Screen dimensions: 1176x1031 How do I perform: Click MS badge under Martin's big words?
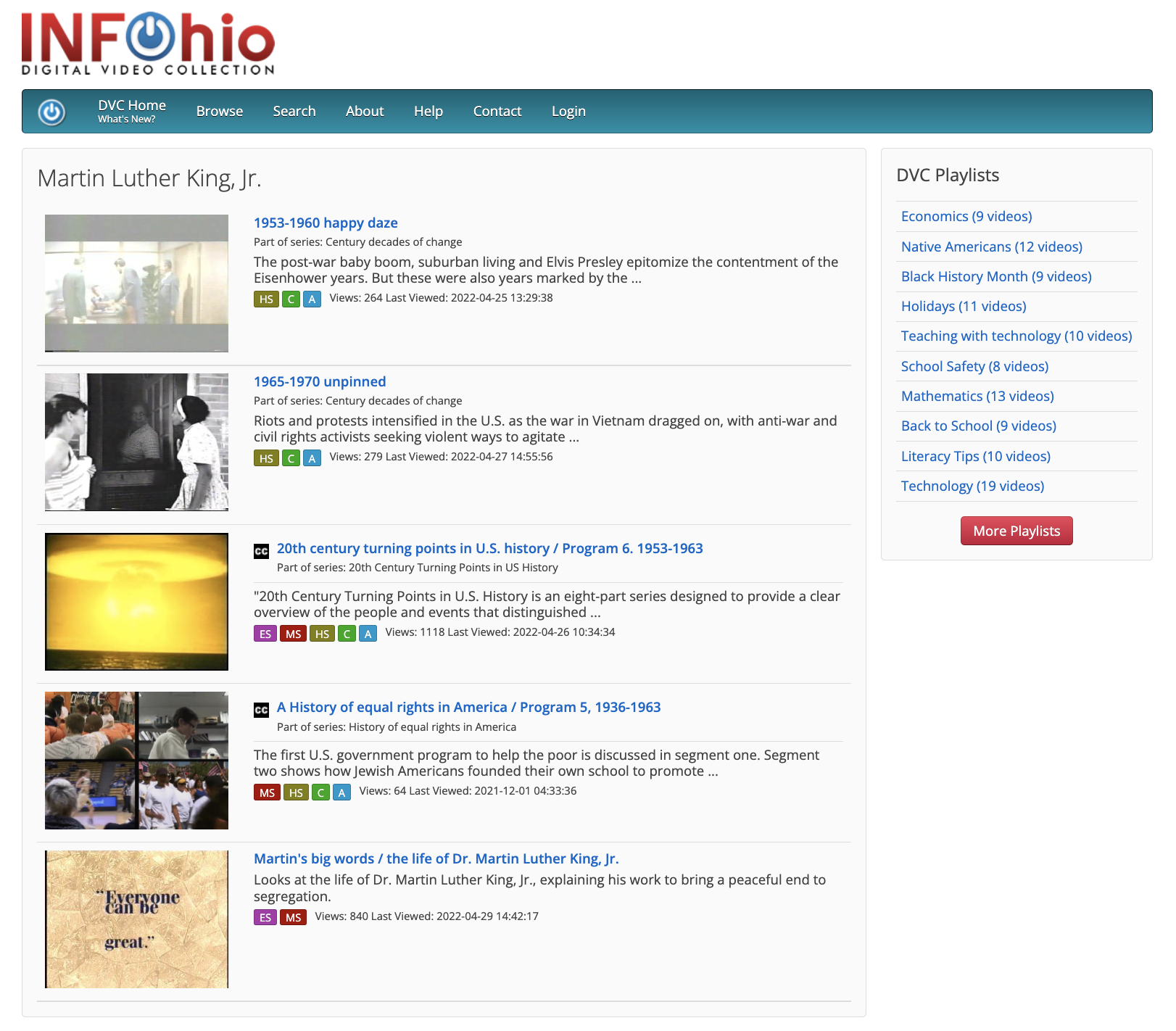click(x=293, y=917)
